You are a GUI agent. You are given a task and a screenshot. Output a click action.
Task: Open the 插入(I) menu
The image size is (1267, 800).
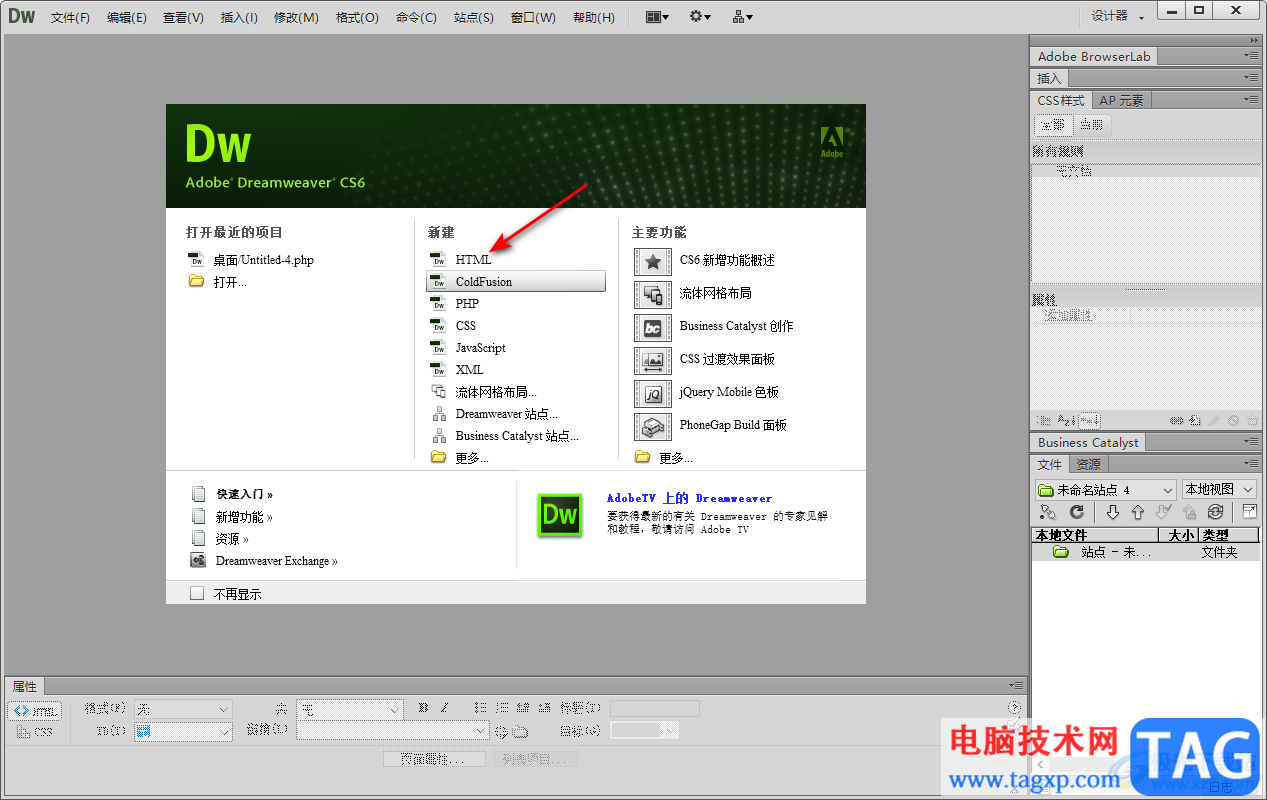pos(239,17)
